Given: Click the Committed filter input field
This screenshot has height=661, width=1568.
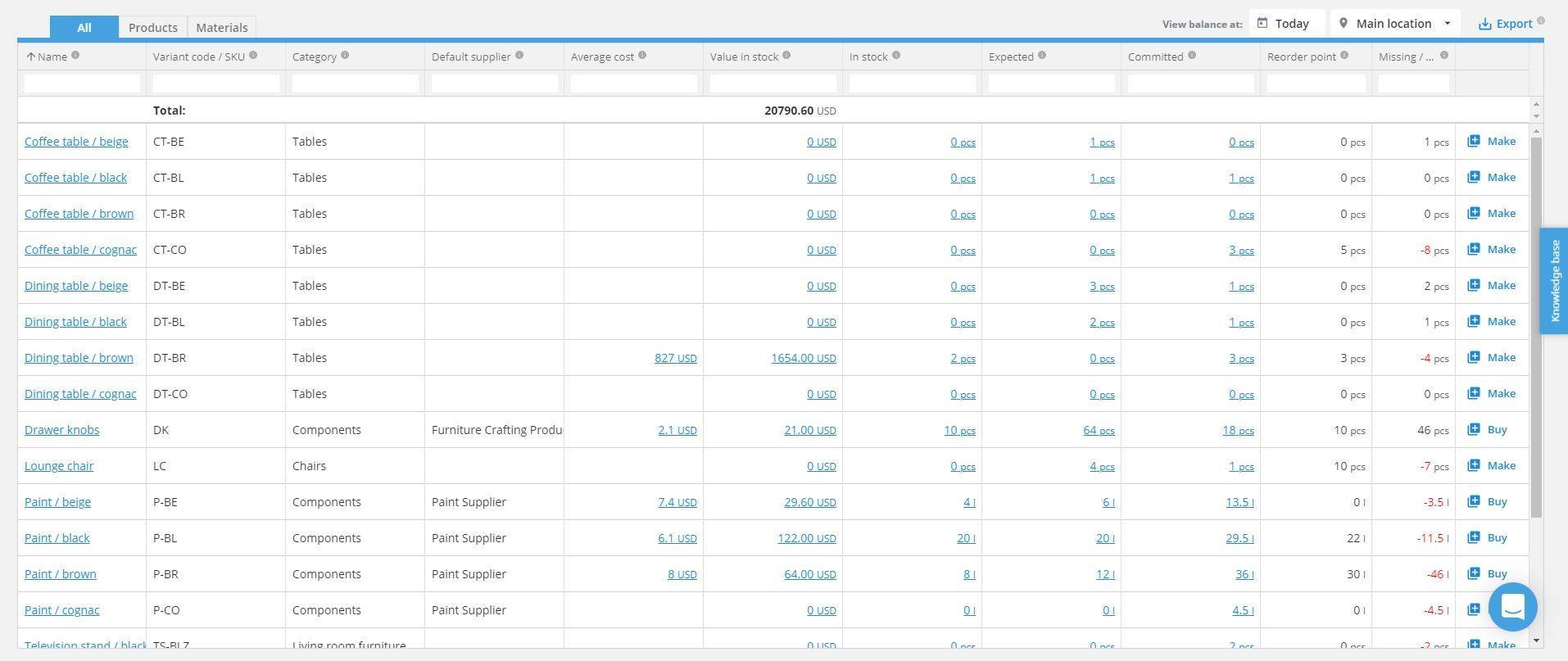Looking at the screenshot, I should pyautogui.click(x=1190, y=83).
